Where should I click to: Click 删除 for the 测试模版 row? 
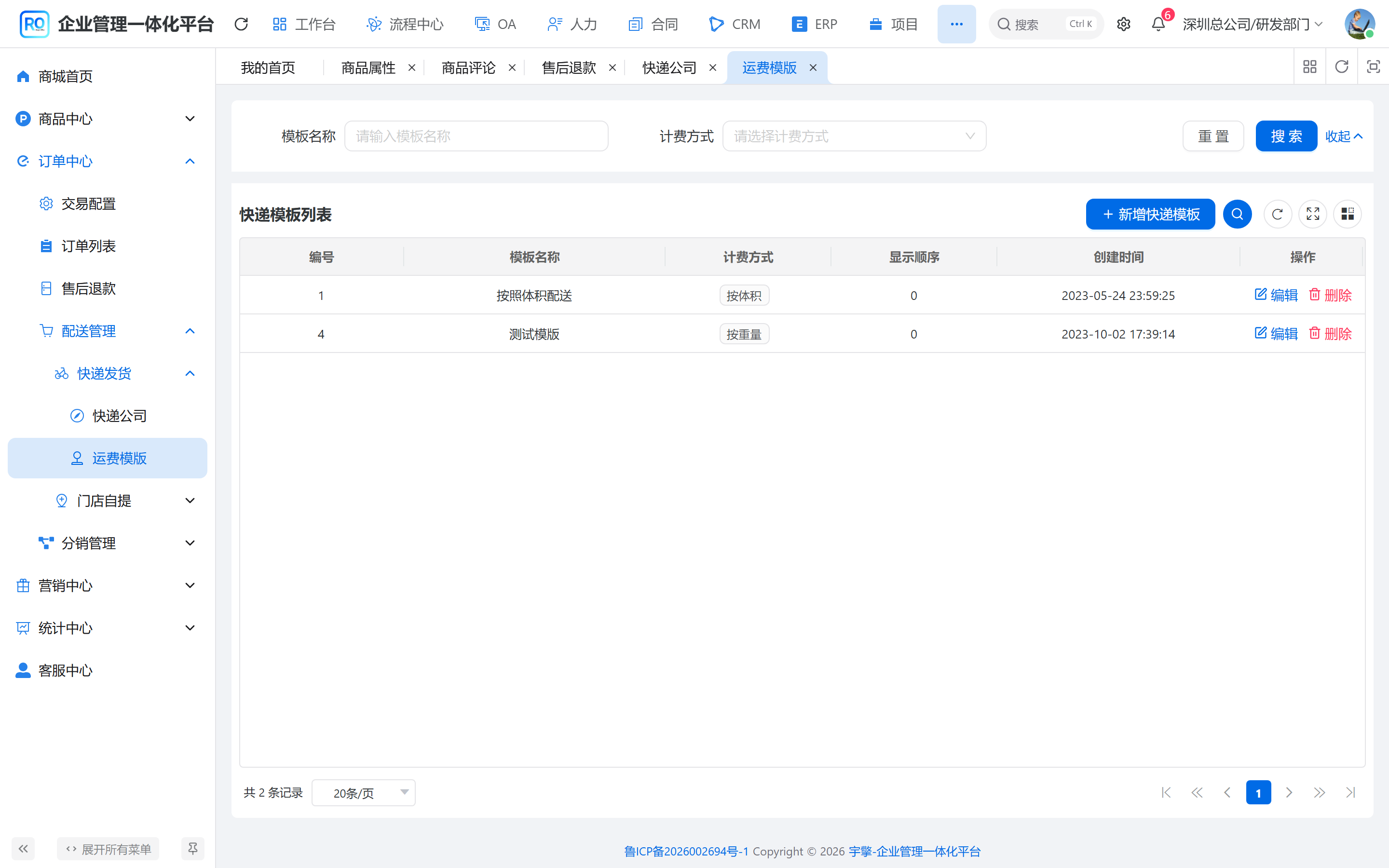1330,334
